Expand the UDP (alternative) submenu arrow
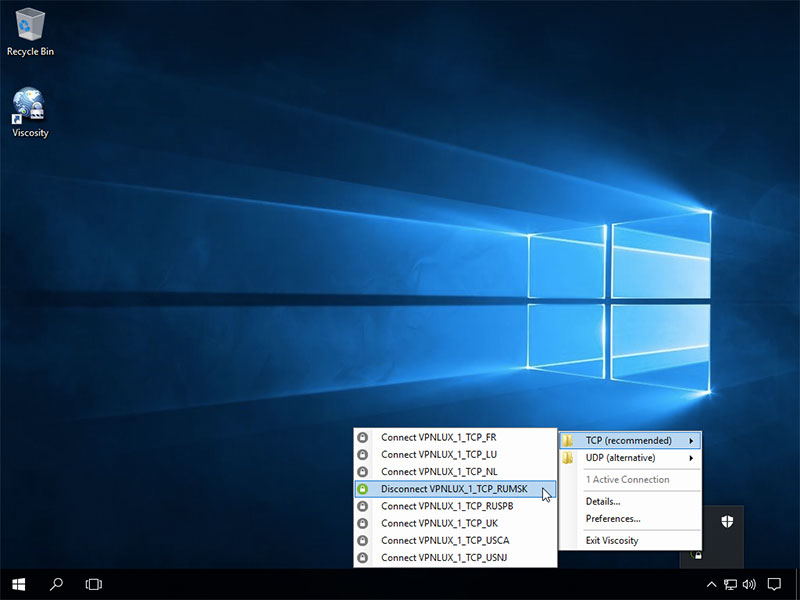The height and width of the screenshot is (600, 800). (x=691, y=458)
